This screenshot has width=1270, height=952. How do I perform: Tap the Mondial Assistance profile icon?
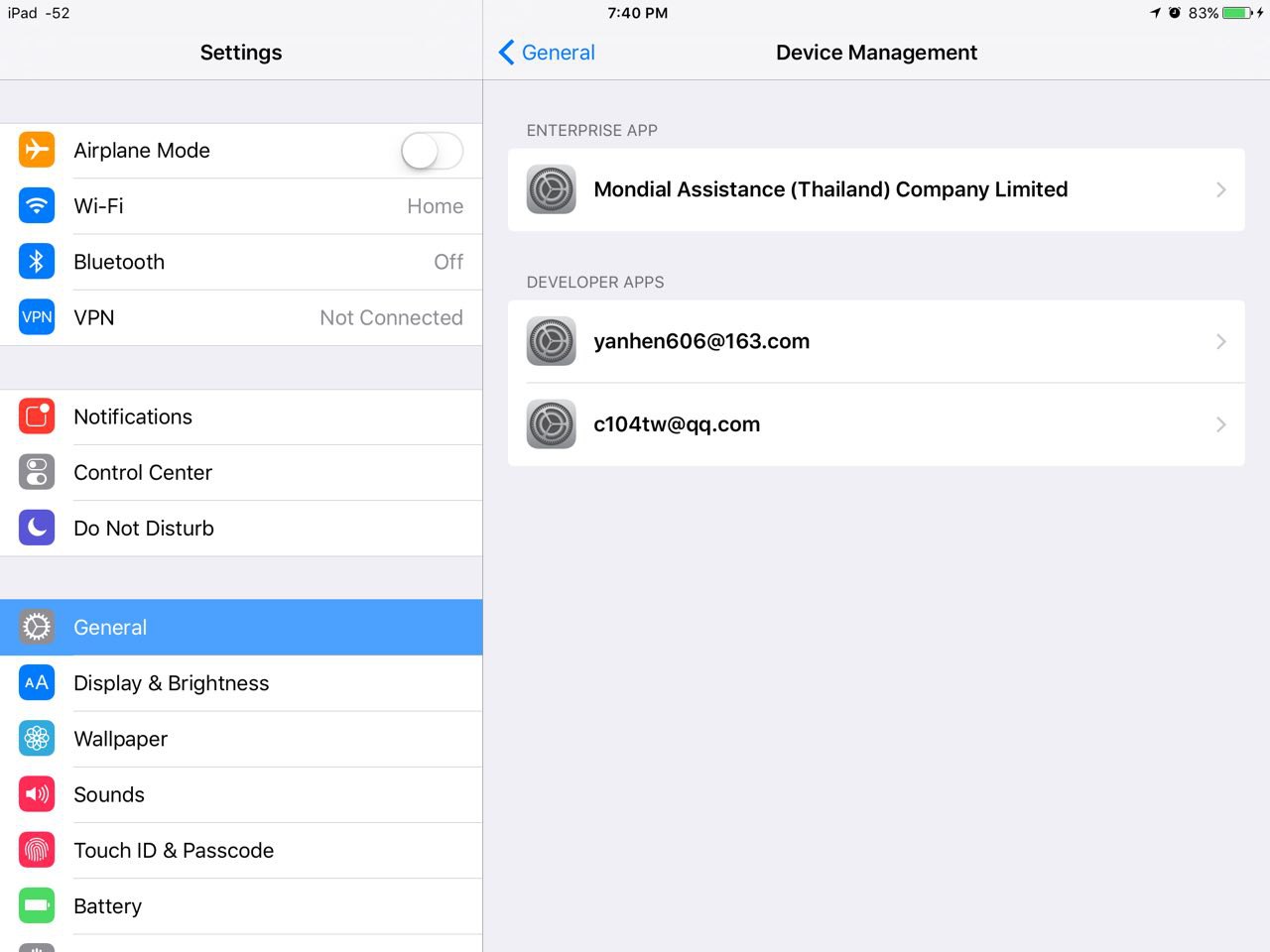click(x=552, y=189)
